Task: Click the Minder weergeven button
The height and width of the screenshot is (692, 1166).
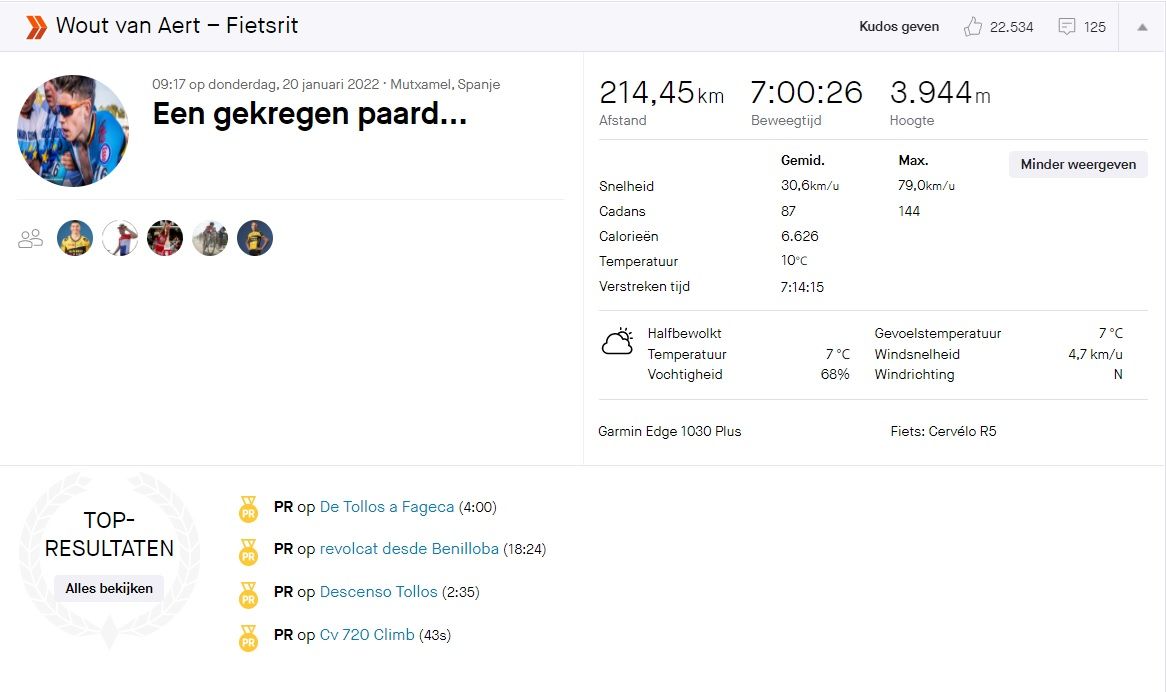Action: (x=1077, y=164)
